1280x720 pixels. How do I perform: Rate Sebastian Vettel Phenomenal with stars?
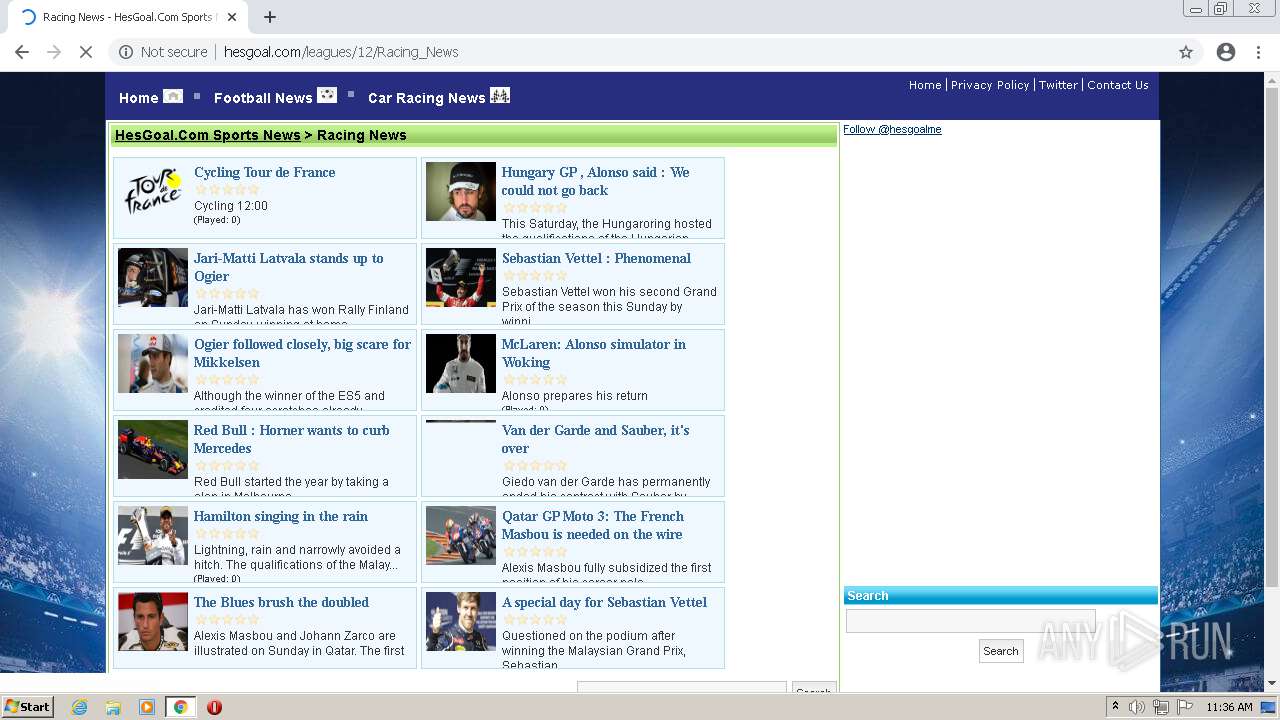click(x=535, y=276)
